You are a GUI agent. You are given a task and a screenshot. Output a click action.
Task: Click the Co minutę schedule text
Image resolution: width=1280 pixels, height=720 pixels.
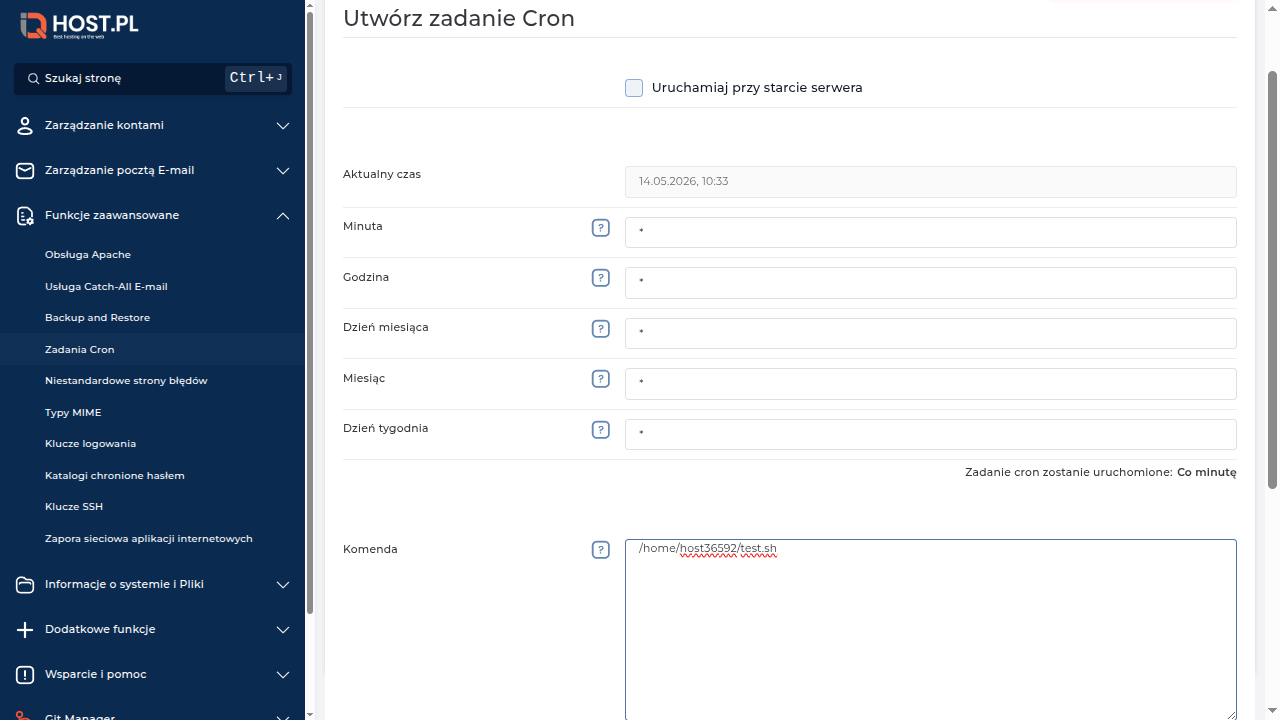click(x=1207, y=472)
